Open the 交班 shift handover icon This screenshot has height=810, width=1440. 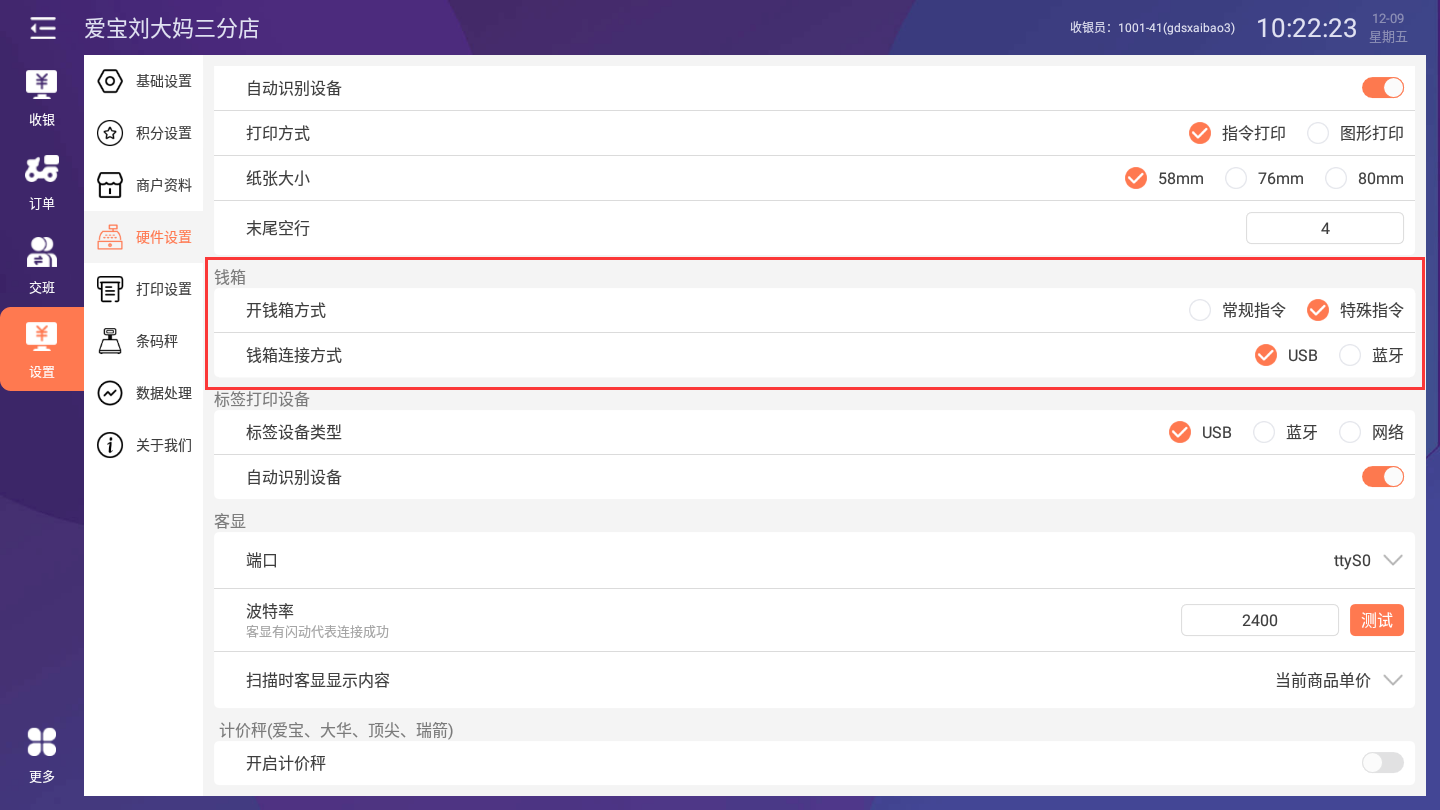(x=42, y=252)
